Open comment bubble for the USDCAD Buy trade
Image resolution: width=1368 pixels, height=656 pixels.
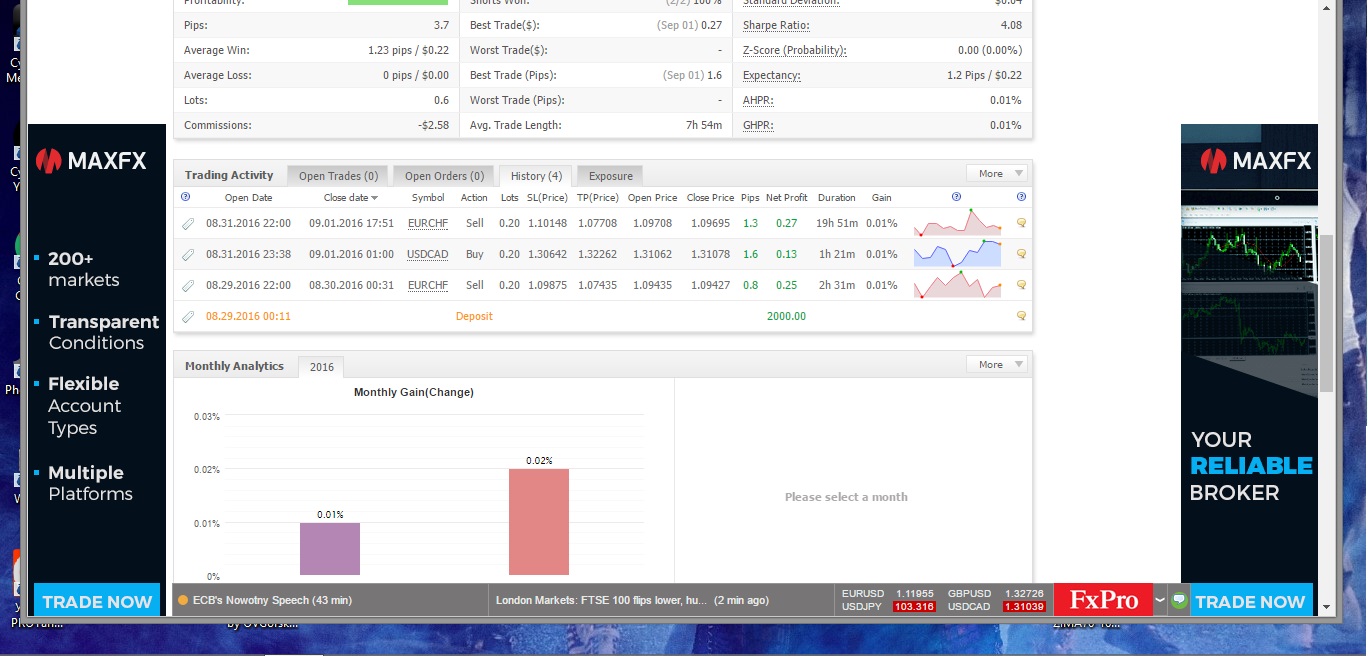point(1021,255)
